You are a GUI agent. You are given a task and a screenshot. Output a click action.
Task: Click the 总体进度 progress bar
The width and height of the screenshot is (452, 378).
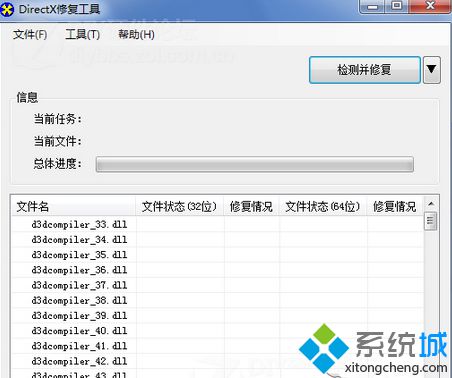255,164
